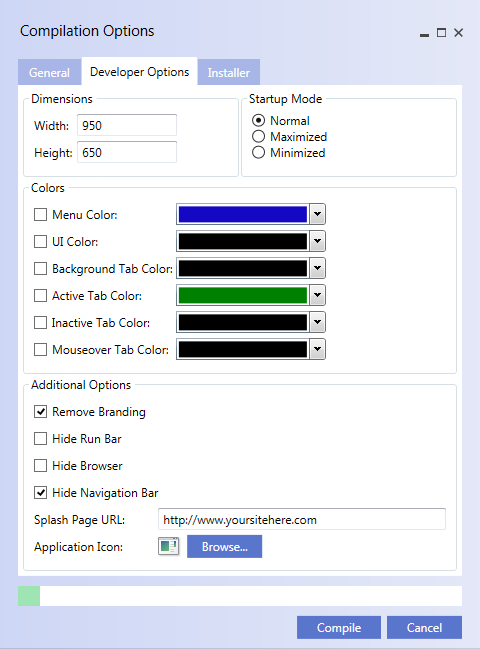
Task: Minimize the Compilation Options window
Action: click(x=424, y=33)
